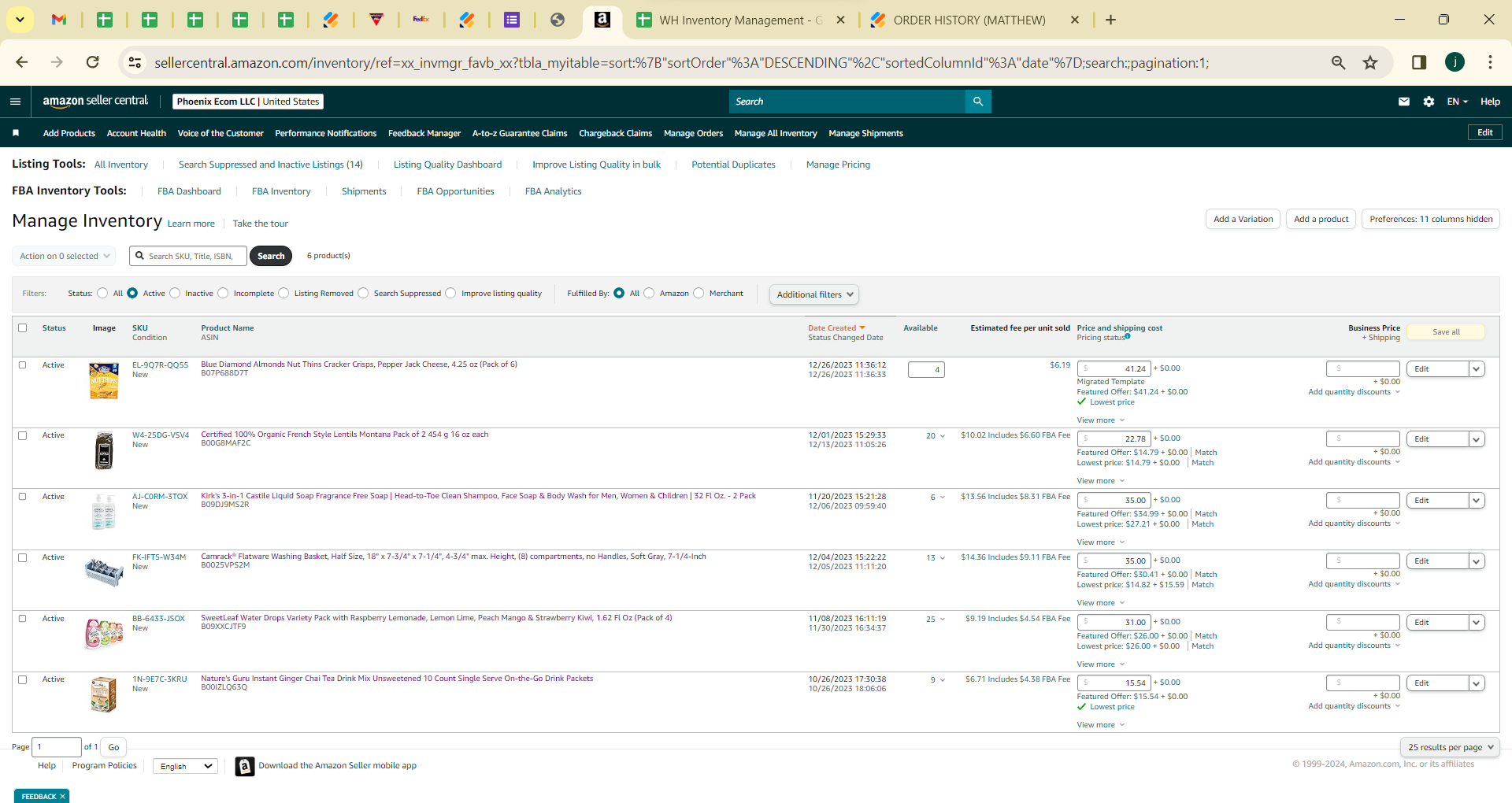Open Account Health from the favorites bar

136,133
